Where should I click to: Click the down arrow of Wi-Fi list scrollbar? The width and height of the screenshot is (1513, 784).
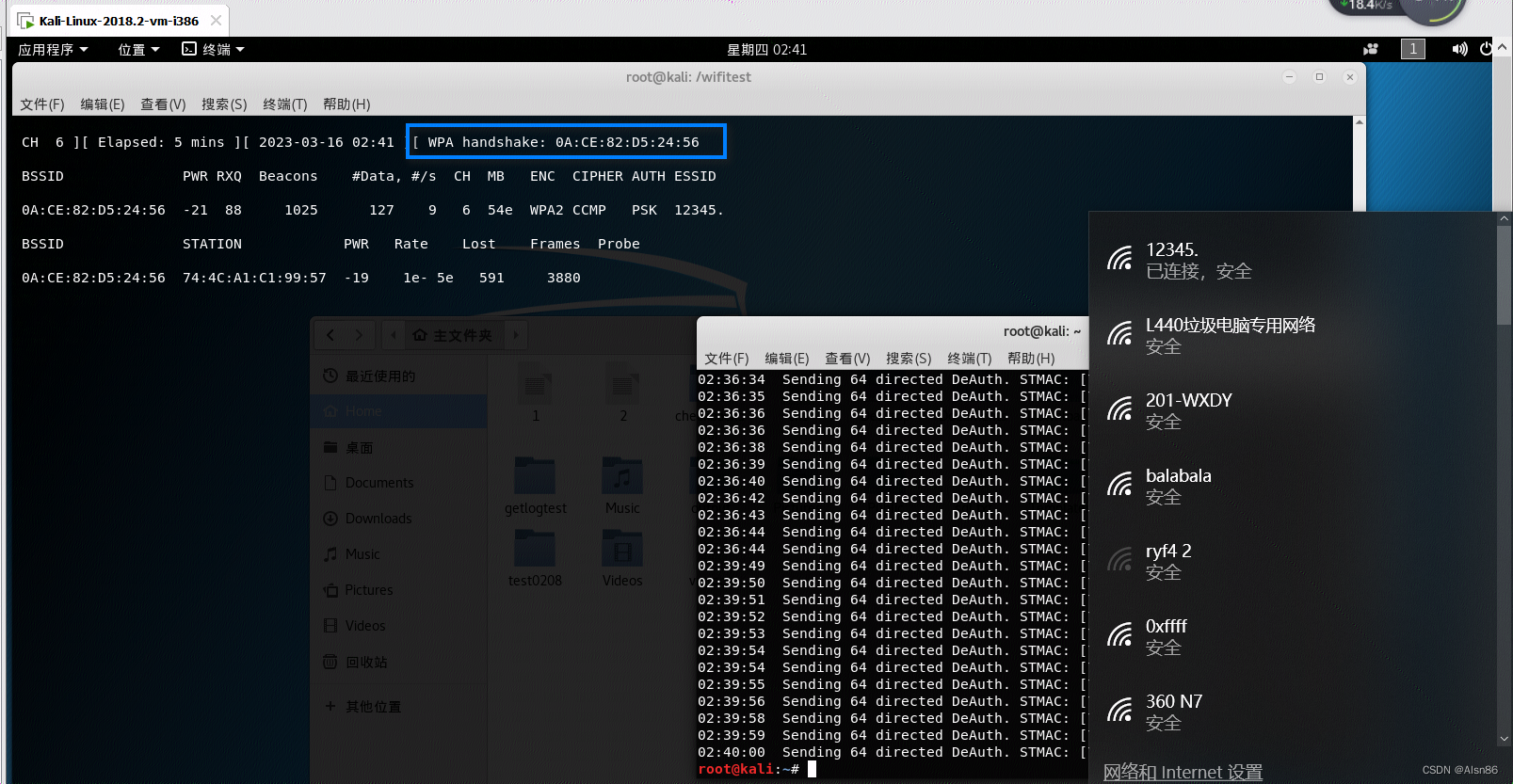[1505, 739]
